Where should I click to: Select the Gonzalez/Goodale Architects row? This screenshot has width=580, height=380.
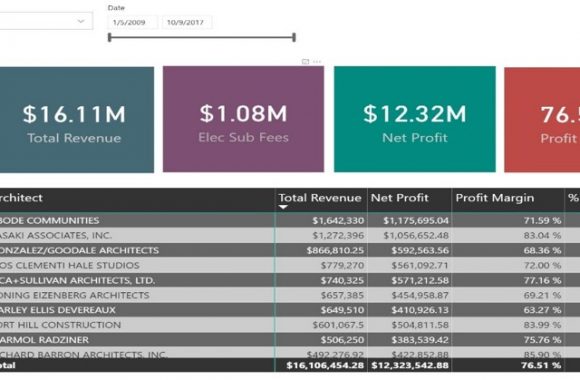290,250
